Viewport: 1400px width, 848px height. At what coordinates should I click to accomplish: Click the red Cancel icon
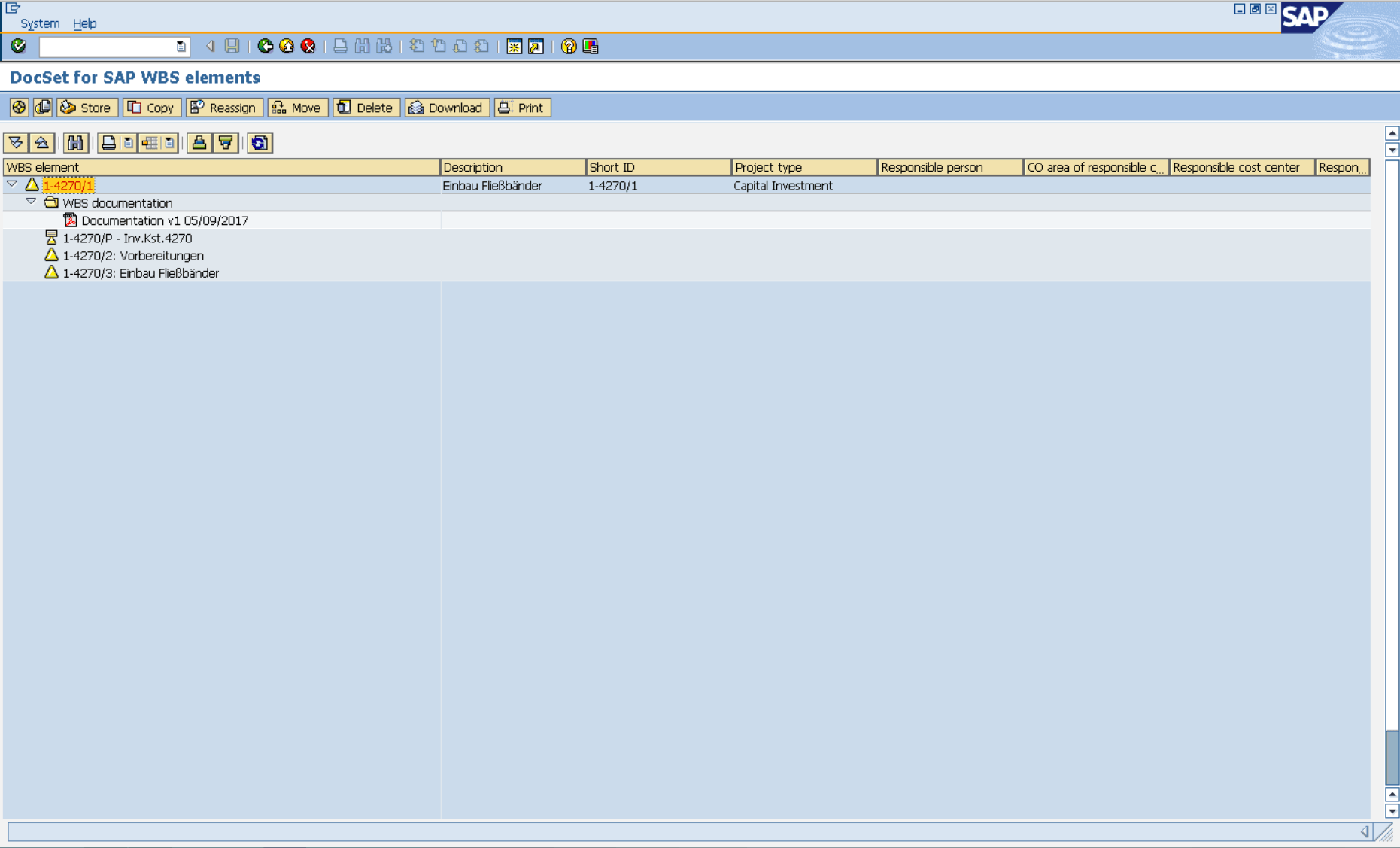click(x=308, y=47)
